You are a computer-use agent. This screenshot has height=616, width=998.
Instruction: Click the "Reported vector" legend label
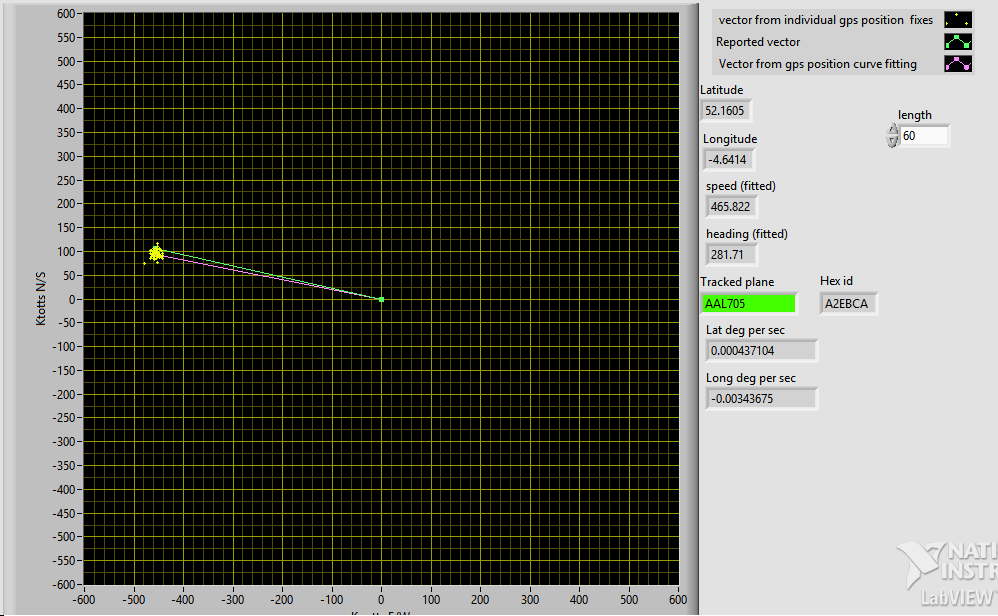coord(758,42)
